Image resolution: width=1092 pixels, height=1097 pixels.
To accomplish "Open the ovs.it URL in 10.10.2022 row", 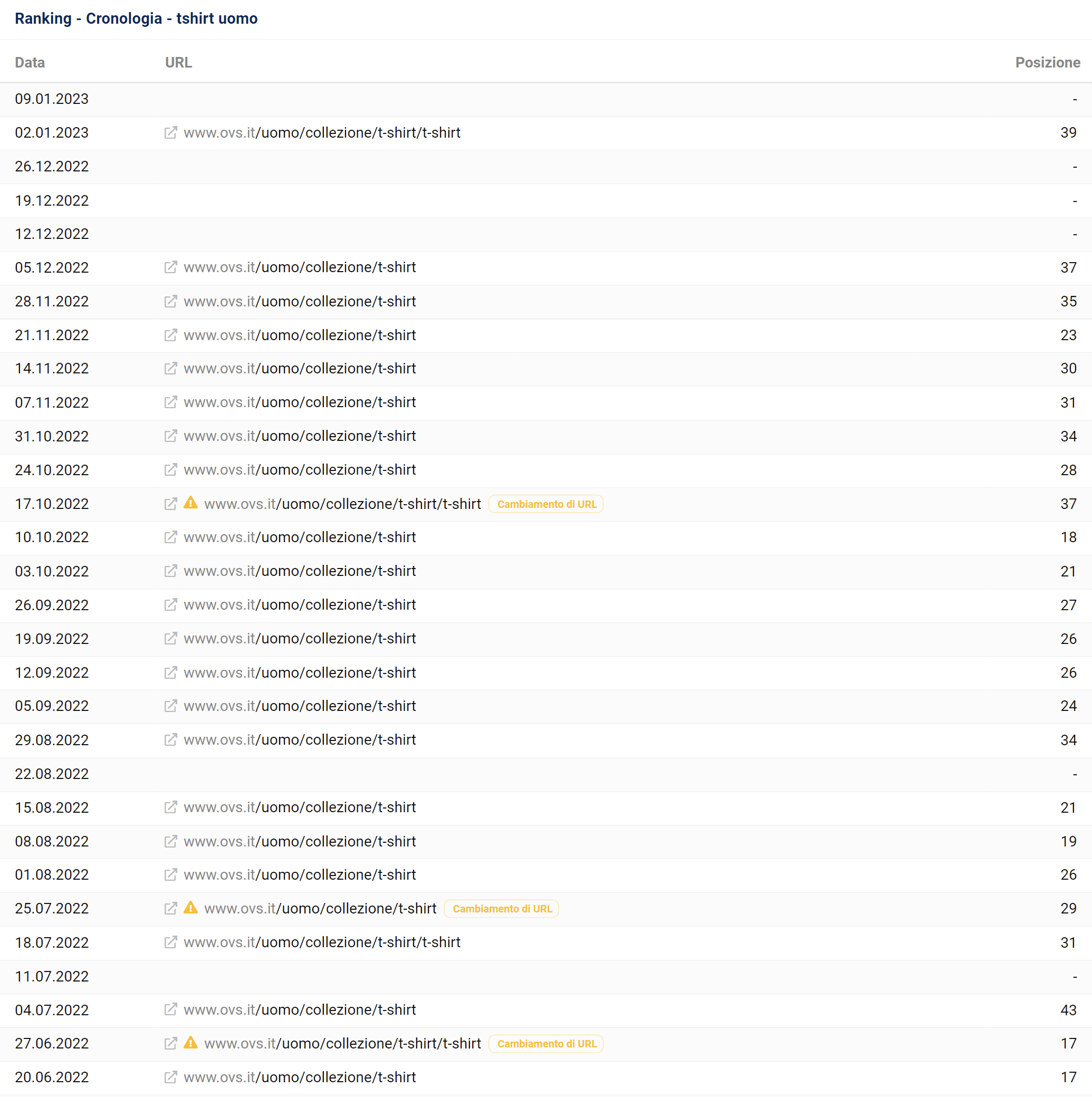I will [x=300, y=537].
